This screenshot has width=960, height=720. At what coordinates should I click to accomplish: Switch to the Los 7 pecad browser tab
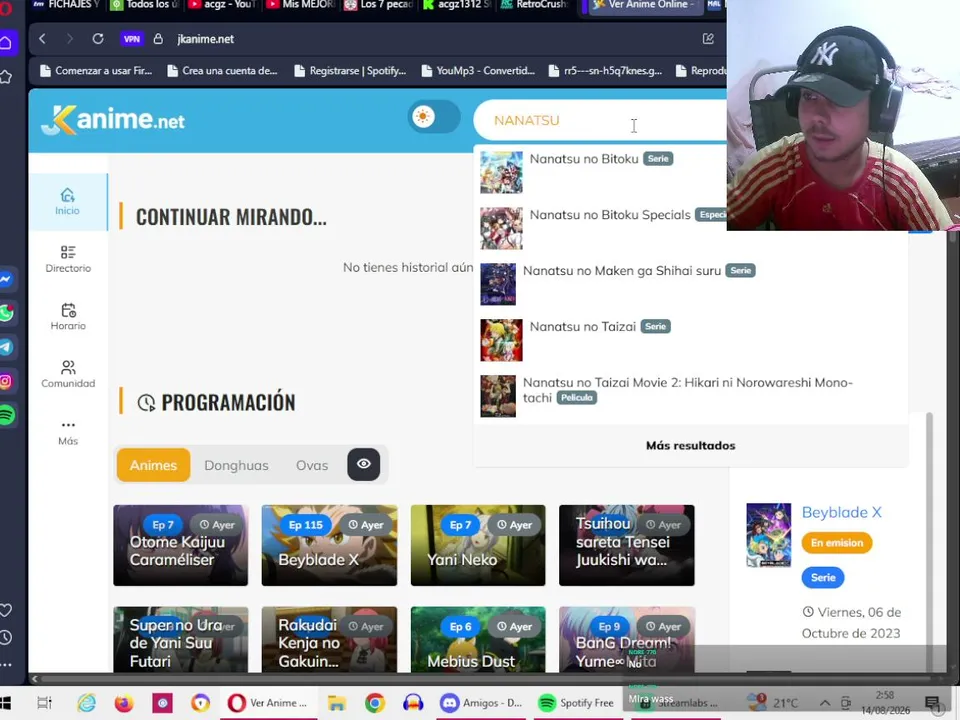click(378, 6)
